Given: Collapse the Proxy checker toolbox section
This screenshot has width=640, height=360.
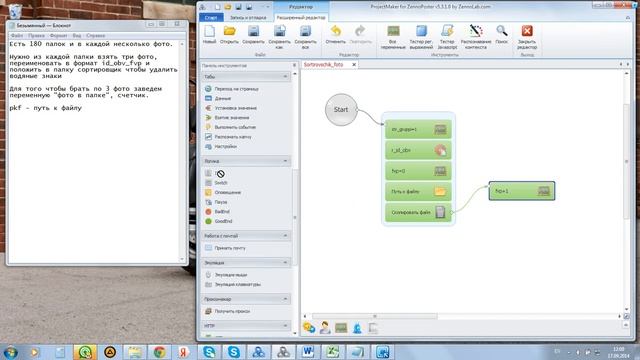Looking at the screenshot, I should 285,299.
